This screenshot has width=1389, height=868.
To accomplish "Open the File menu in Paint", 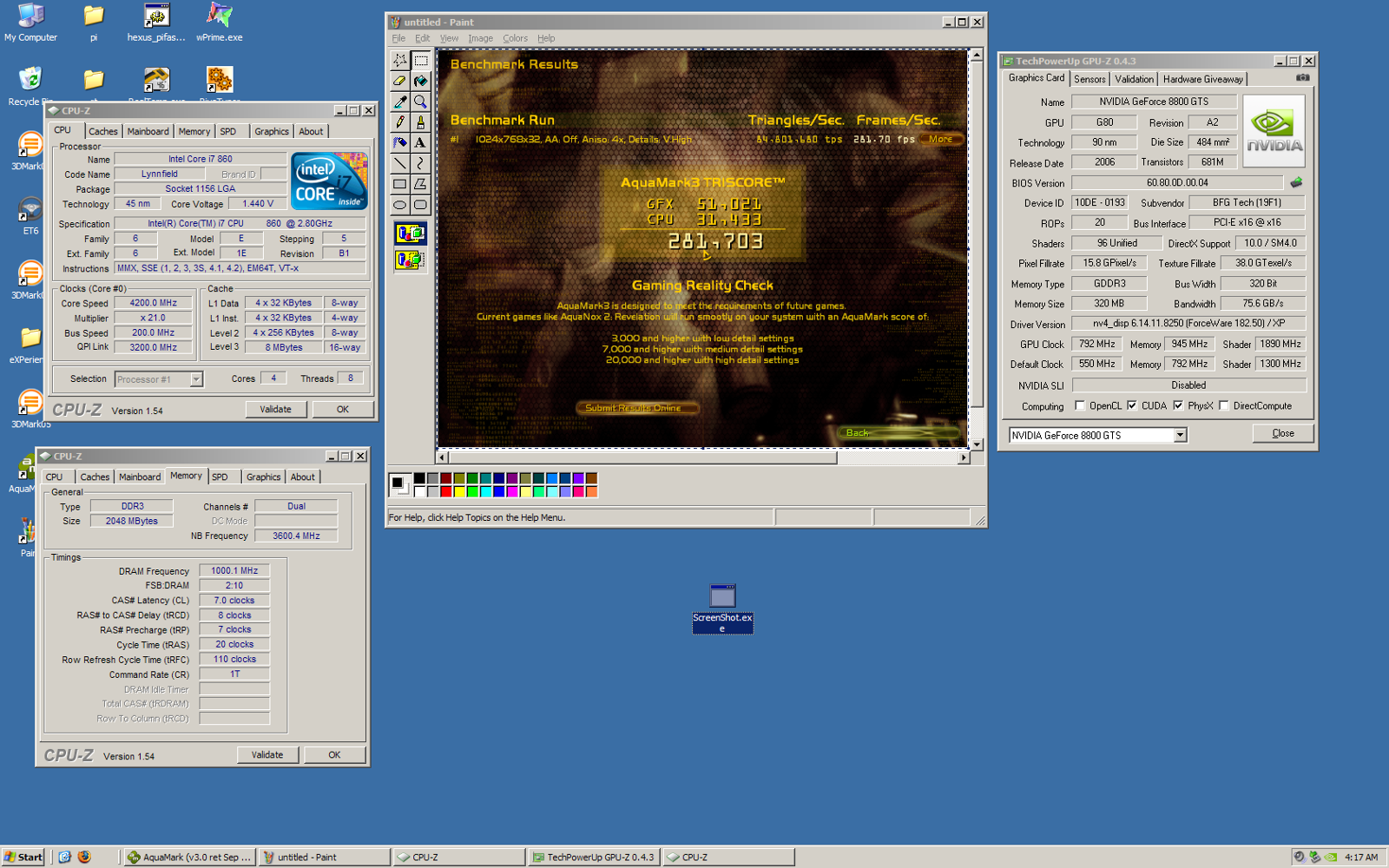I will point(398,38).
